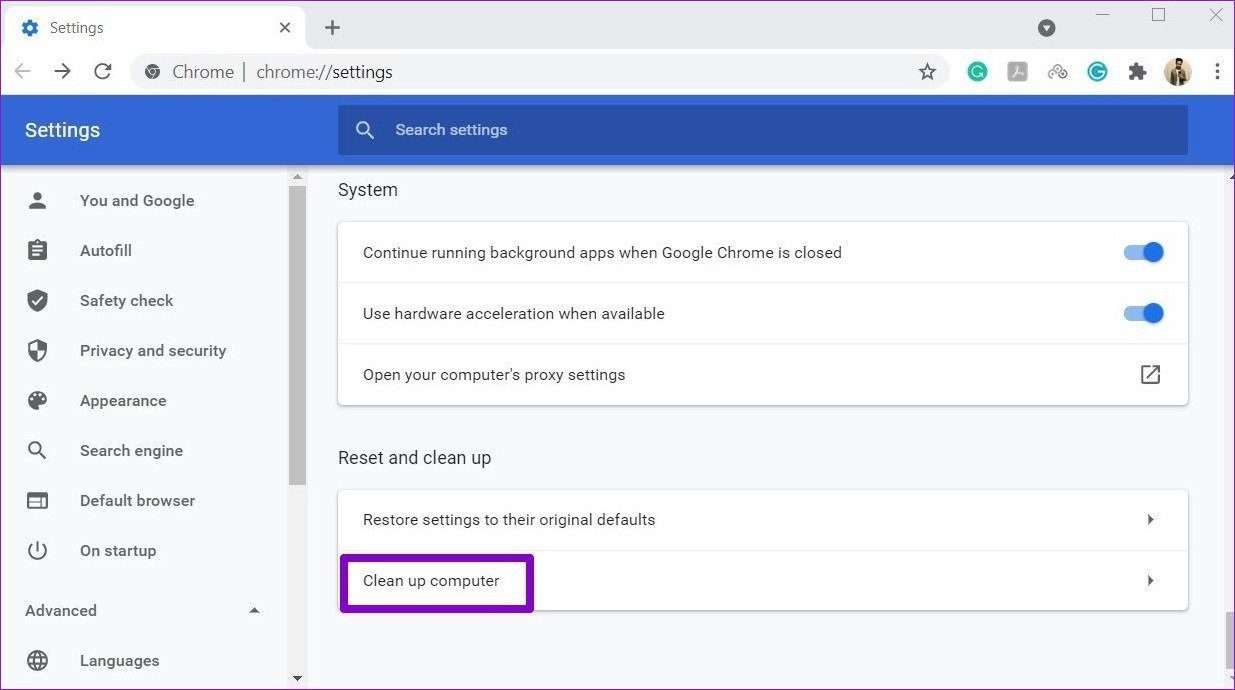Open the blue G extension icon

(1097, 71)
